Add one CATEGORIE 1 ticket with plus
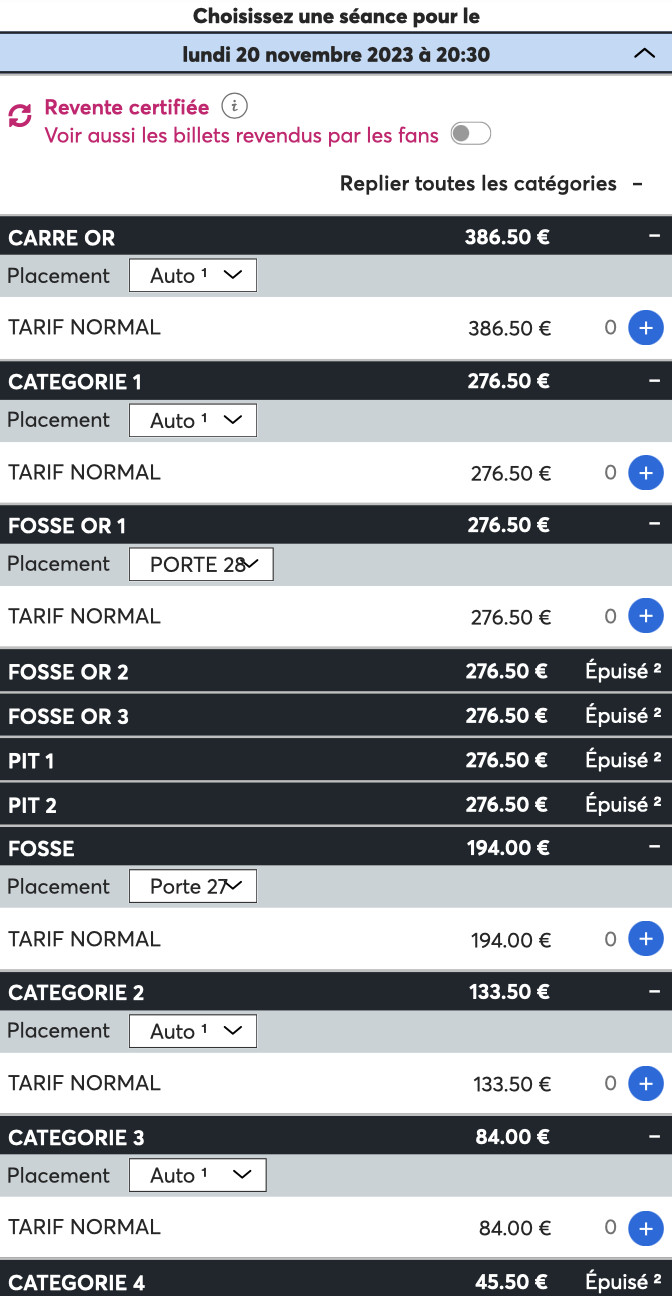The image size is (672, 1296). click(x=645, y=472)
